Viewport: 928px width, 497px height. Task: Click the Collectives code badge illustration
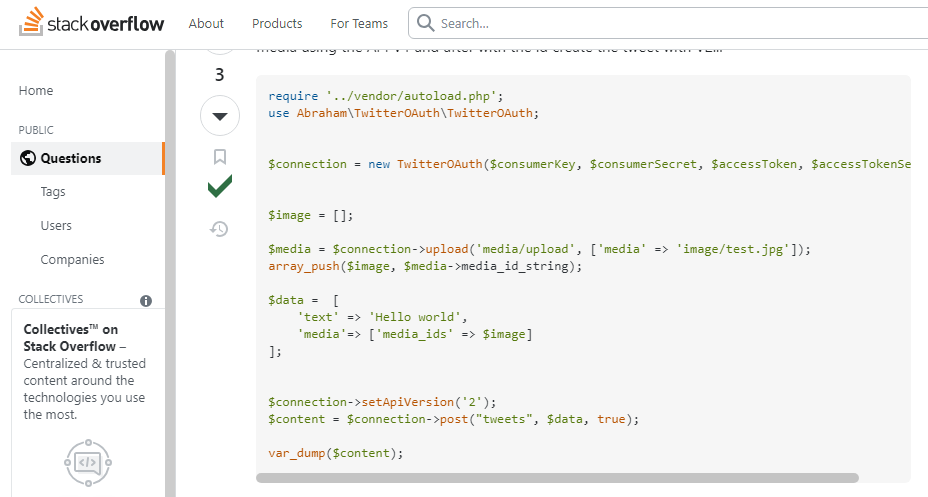click(x=87, y=462)
